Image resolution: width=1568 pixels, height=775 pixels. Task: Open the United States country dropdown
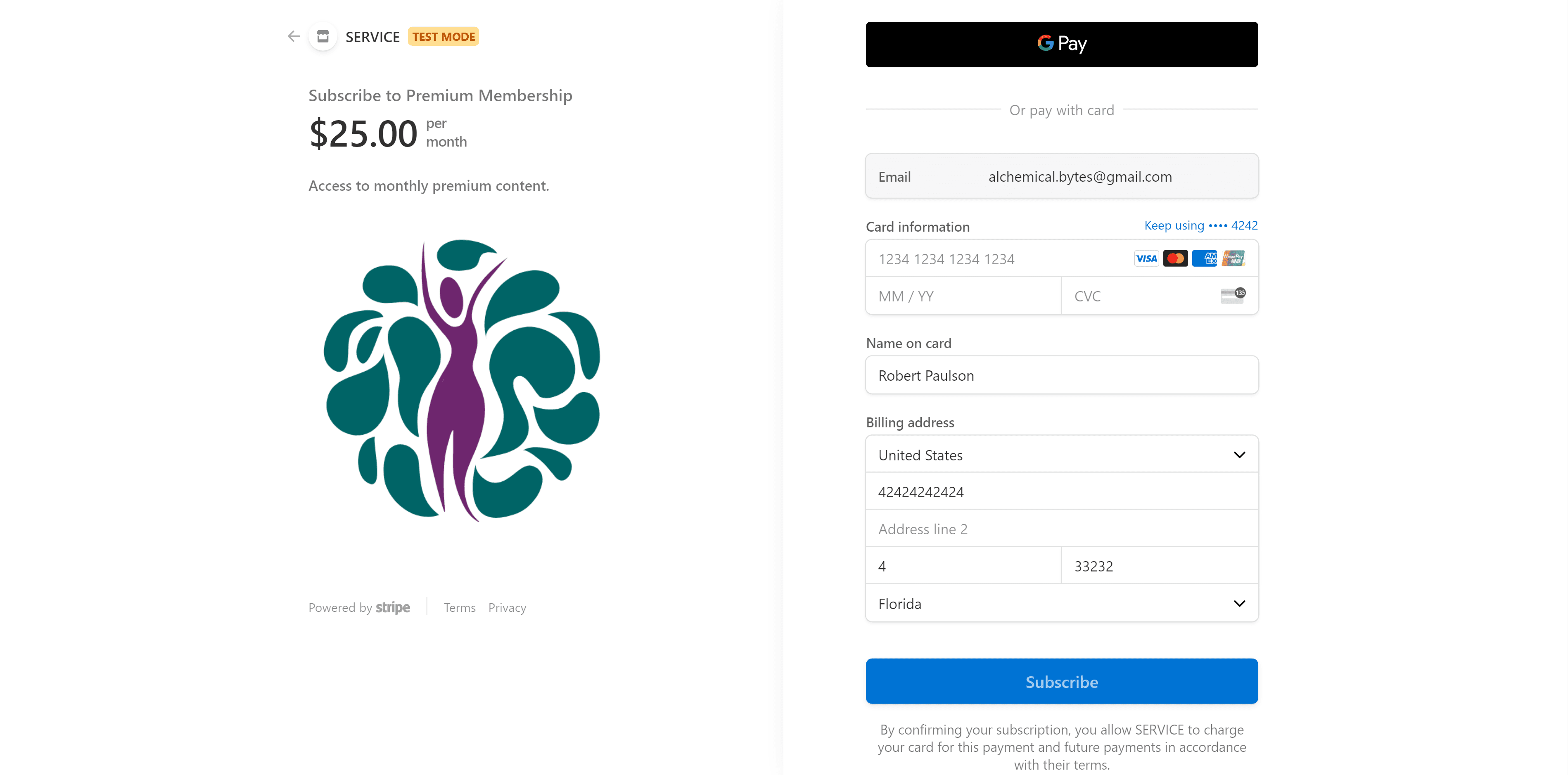point(1061,455)
